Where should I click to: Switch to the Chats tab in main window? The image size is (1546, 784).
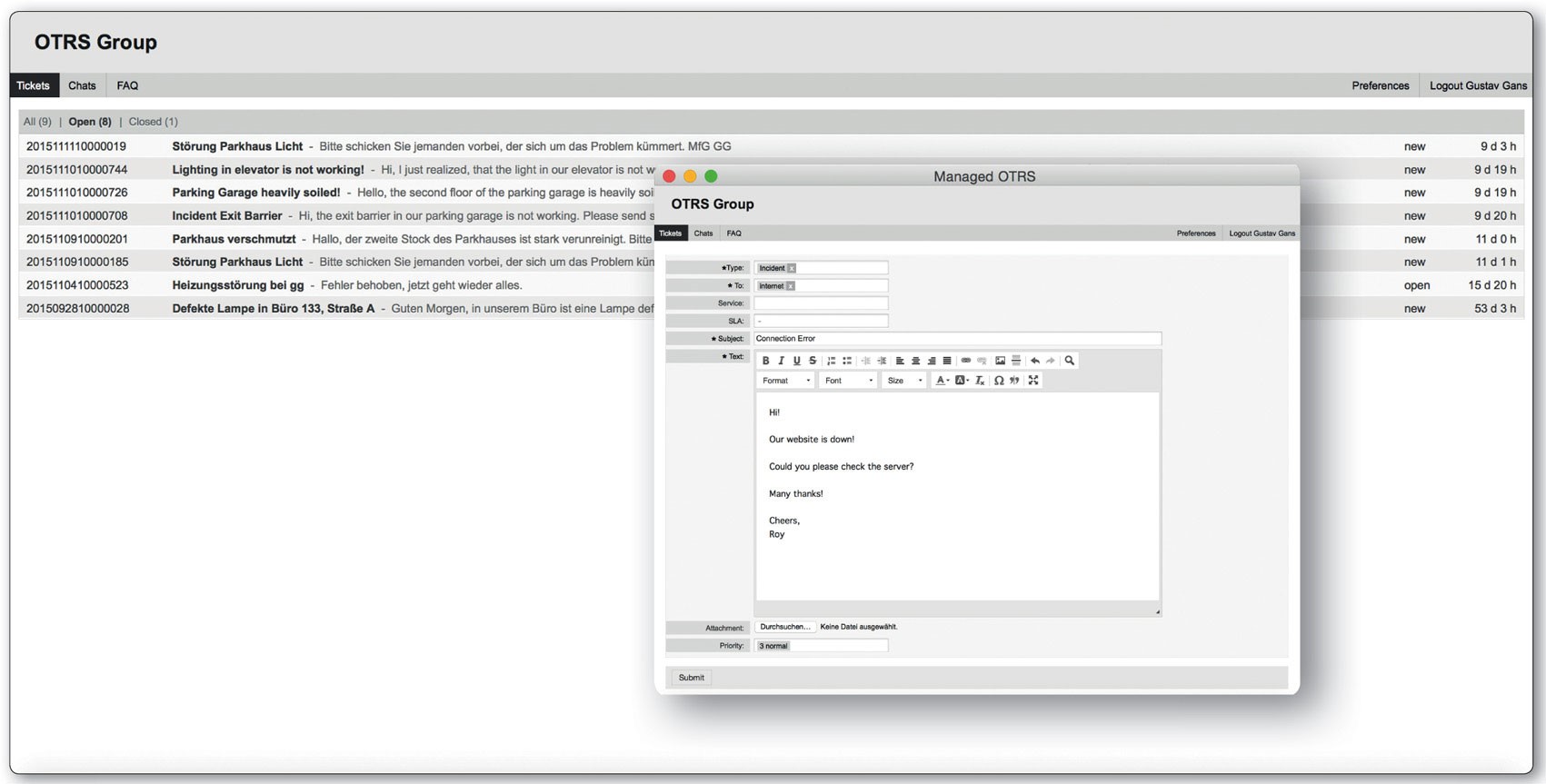pos(82,85)
